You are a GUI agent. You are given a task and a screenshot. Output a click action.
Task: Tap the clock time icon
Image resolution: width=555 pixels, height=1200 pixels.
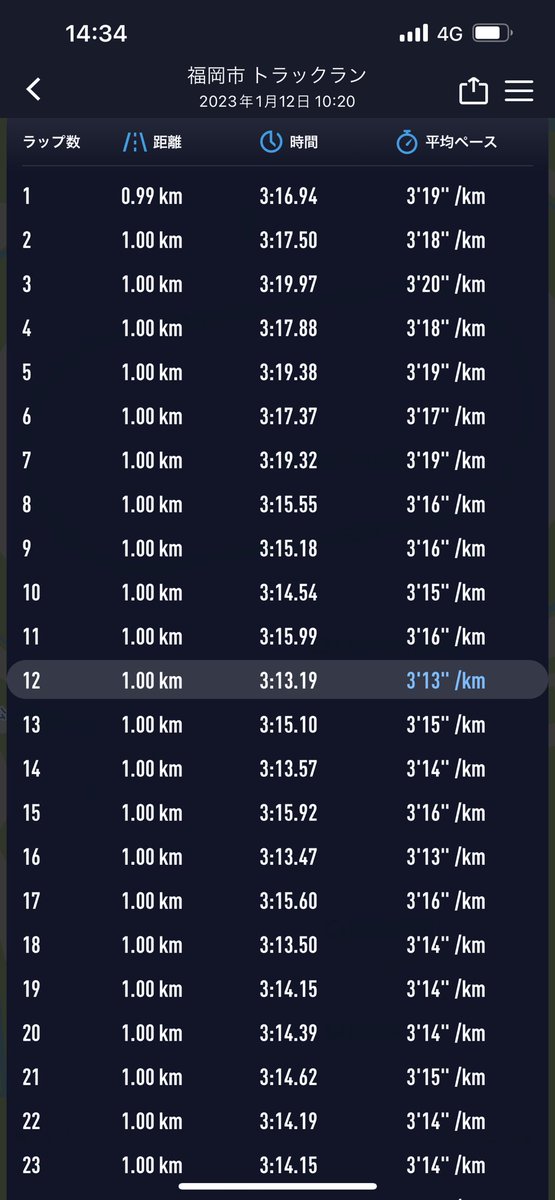coord(271,142)
